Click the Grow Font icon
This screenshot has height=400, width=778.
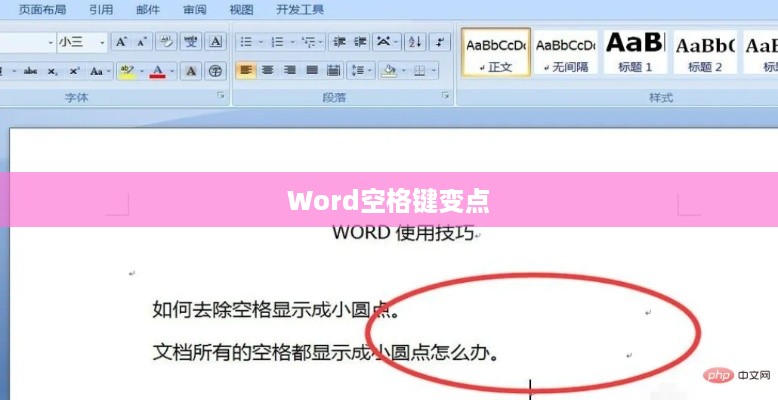coord(122,42)
